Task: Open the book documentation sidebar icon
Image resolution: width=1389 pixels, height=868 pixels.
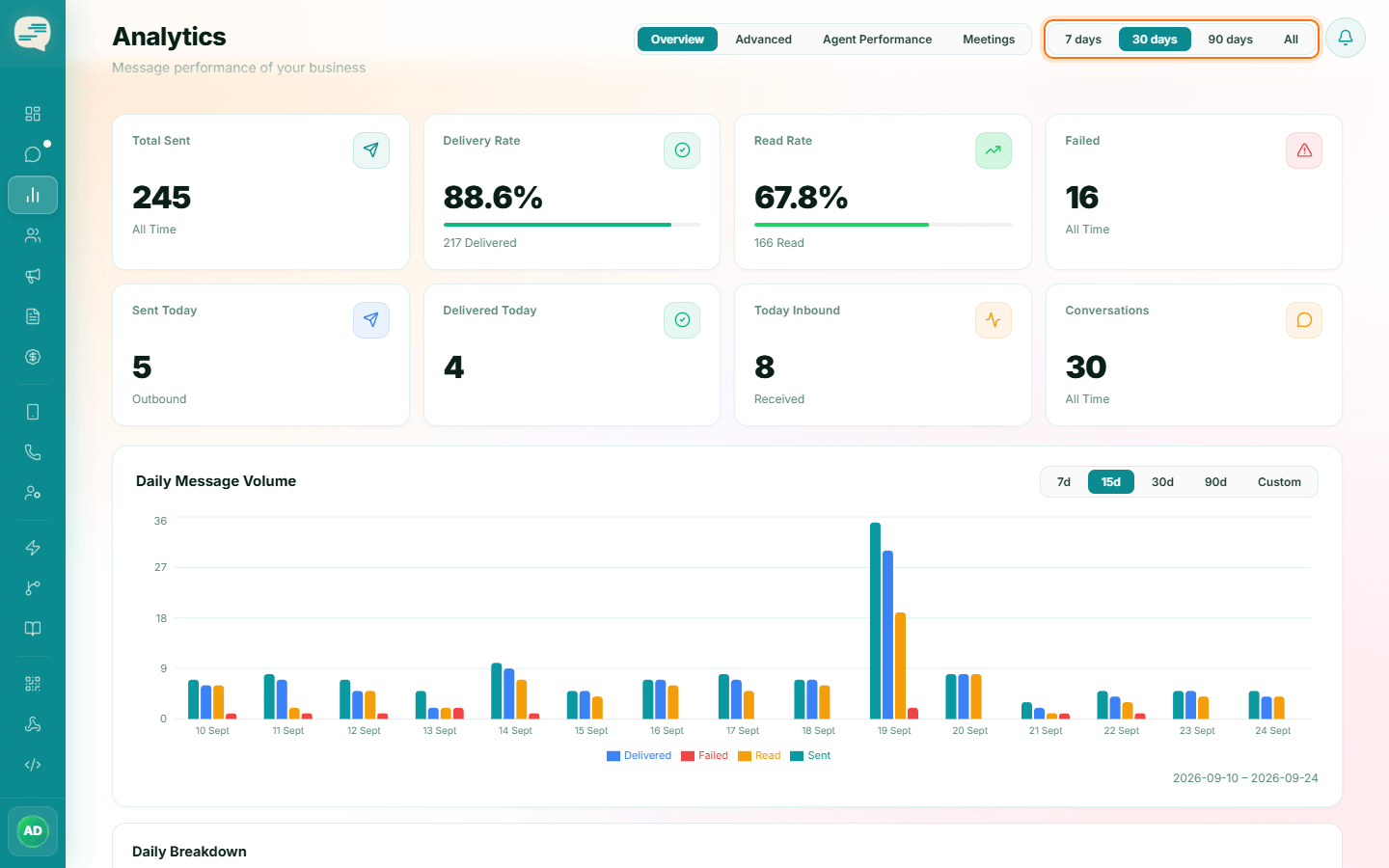Action: 33,629
